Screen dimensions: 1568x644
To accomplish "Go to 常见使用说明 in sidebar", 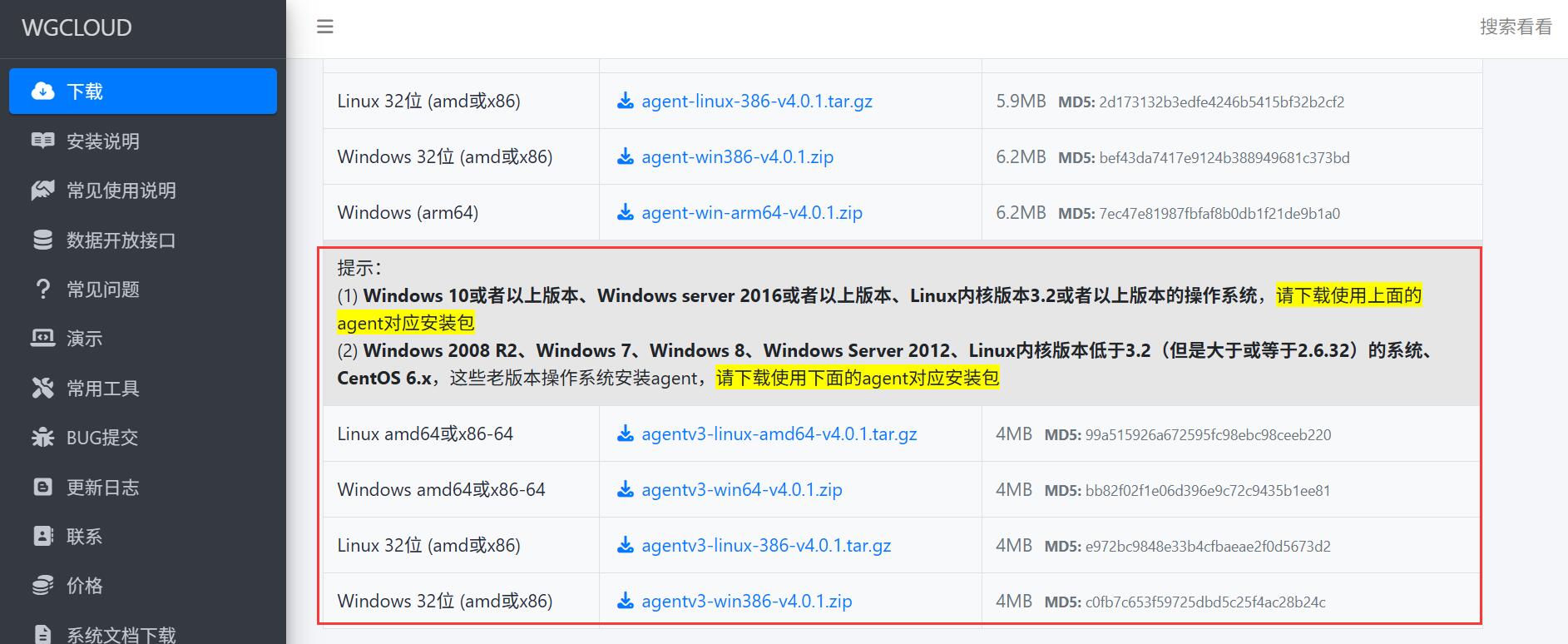I will [x=143, y=191].
